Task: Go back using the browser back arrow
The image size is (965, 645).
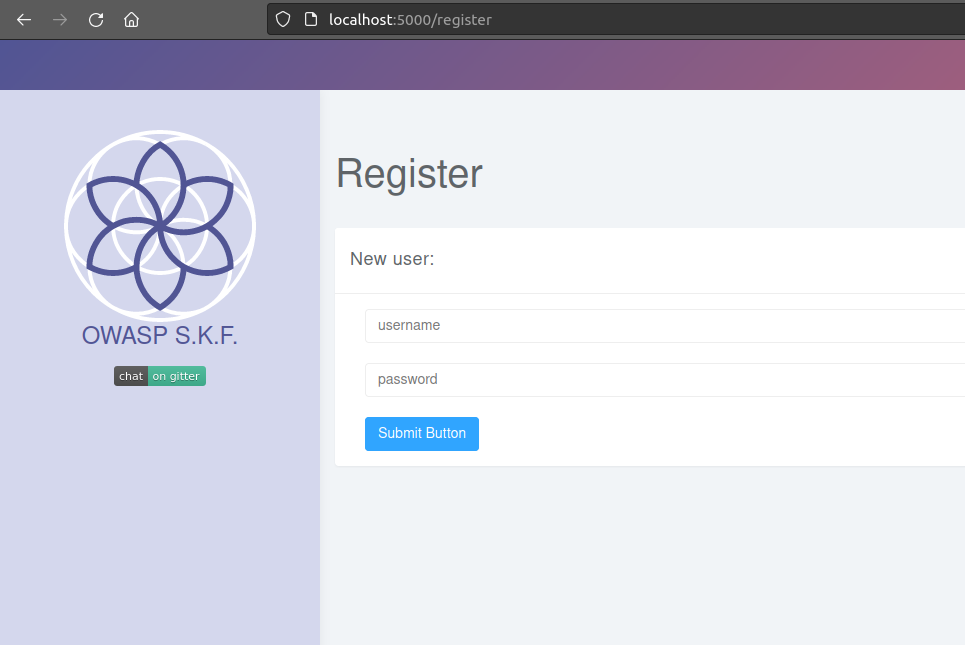Action: click(24, 20)
